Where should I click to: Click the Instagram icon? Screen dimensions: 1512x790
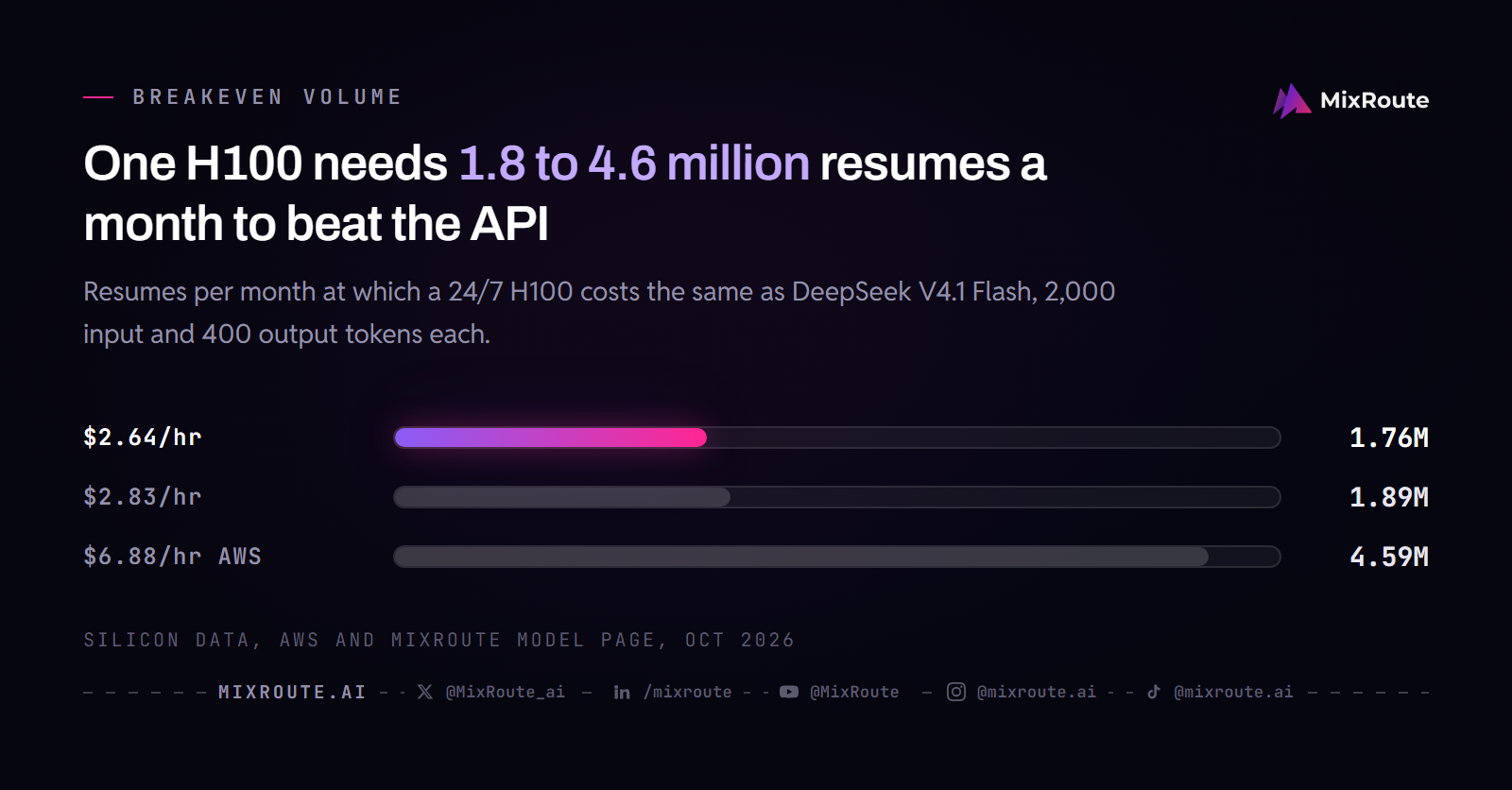point(956,692)
